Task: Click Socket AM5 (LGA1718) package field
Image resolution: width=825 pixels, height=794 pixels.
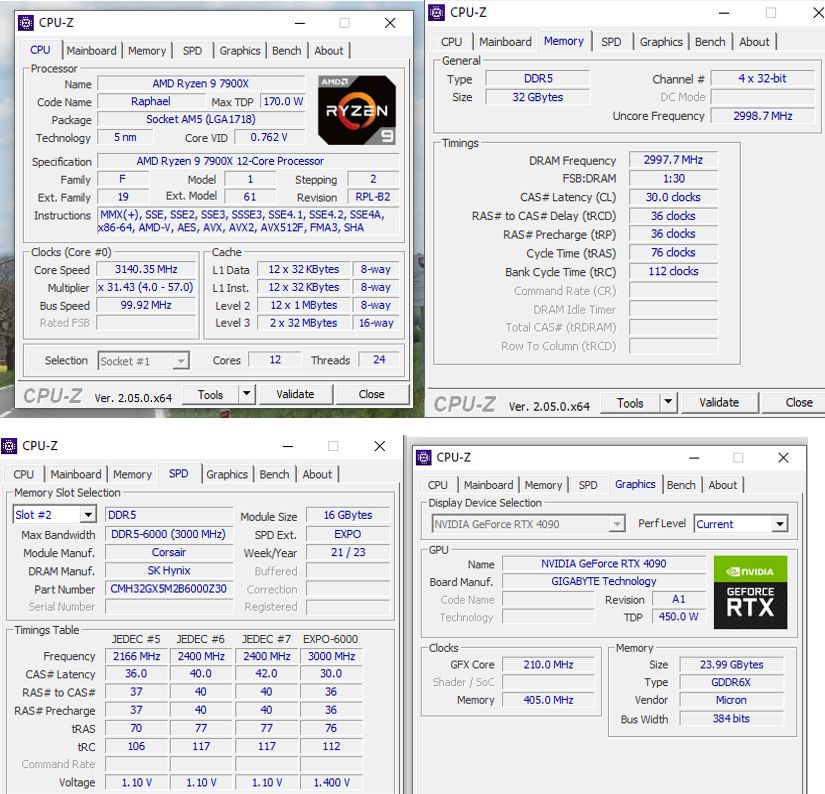Action: tap(200, 119)
